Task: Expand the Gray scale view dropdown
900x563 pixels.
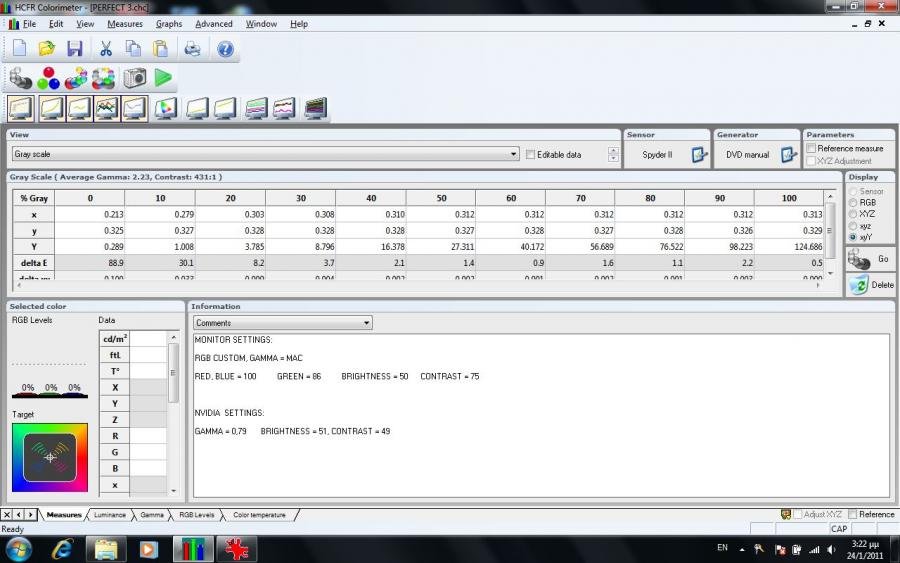Action: point(514,155)
